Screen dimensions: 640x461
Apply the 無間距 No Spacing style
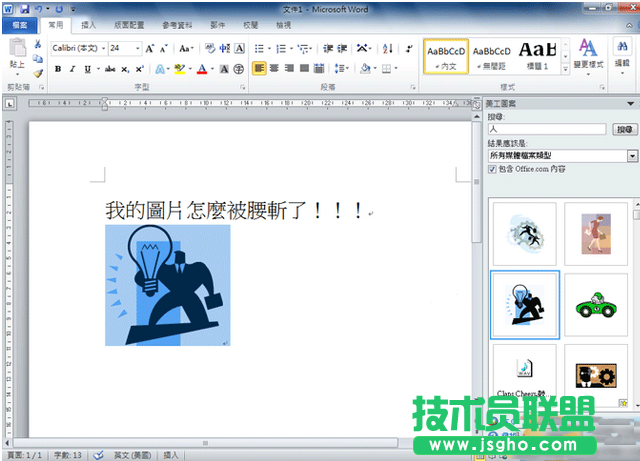(491, 57)
